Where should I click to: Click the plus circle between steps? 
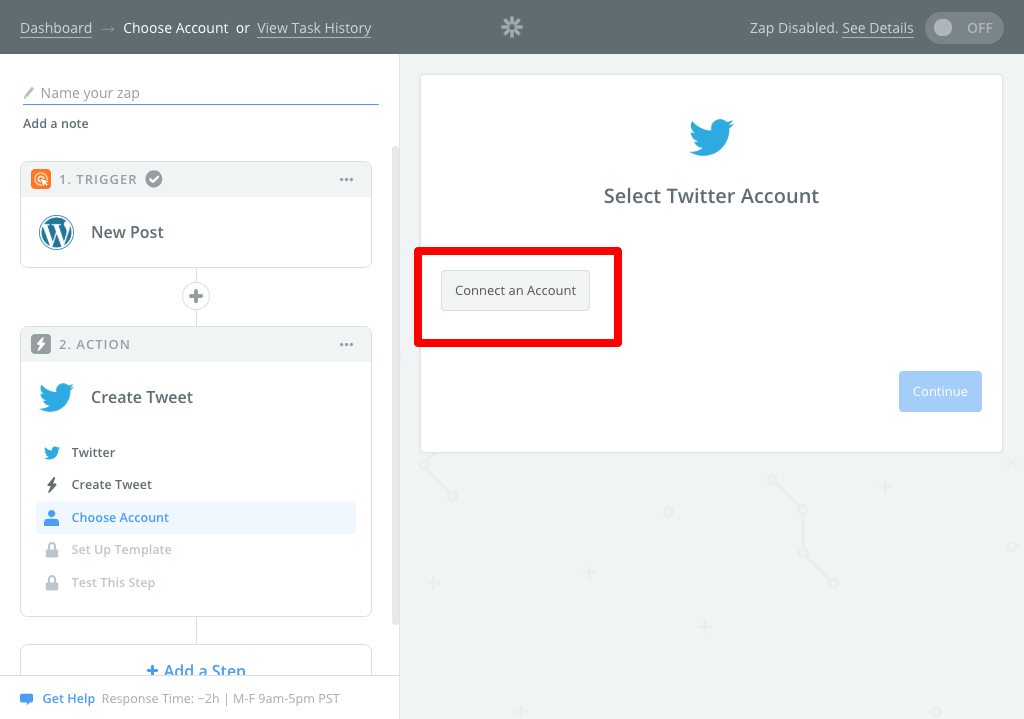click(196, 296)
